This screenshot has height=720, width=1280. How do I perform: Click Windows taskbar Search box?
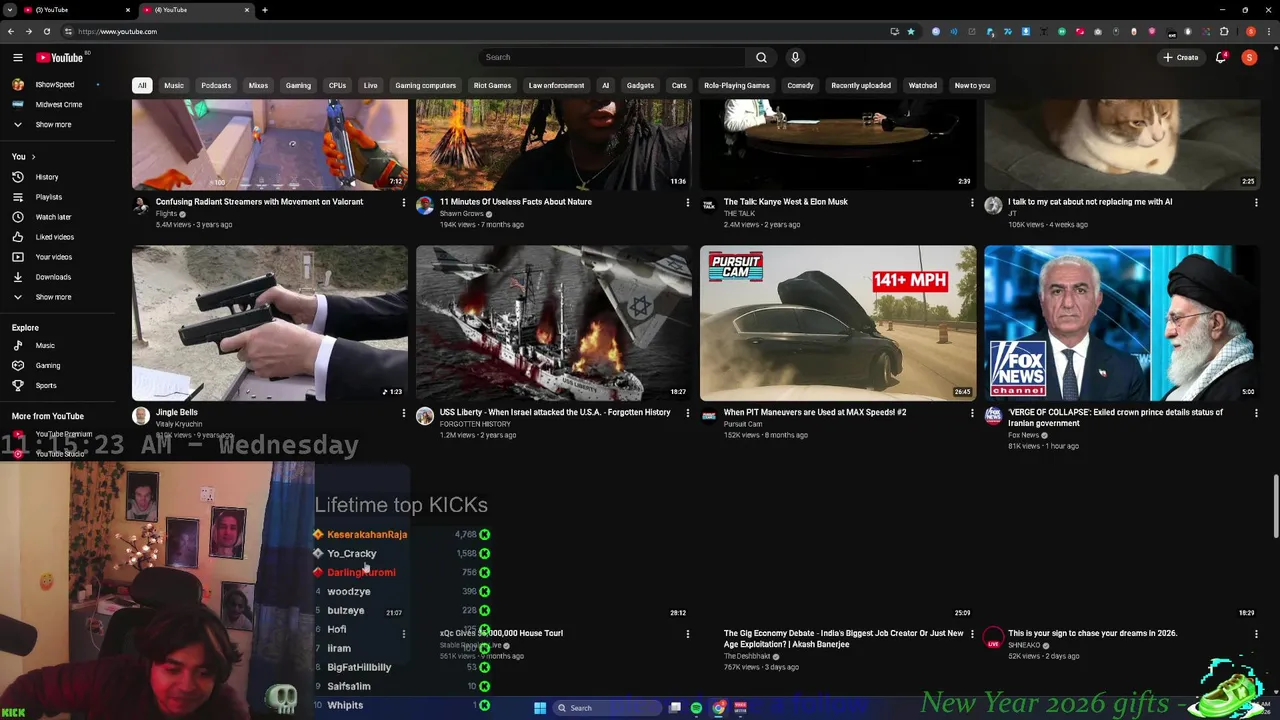[x=608, y=708]
